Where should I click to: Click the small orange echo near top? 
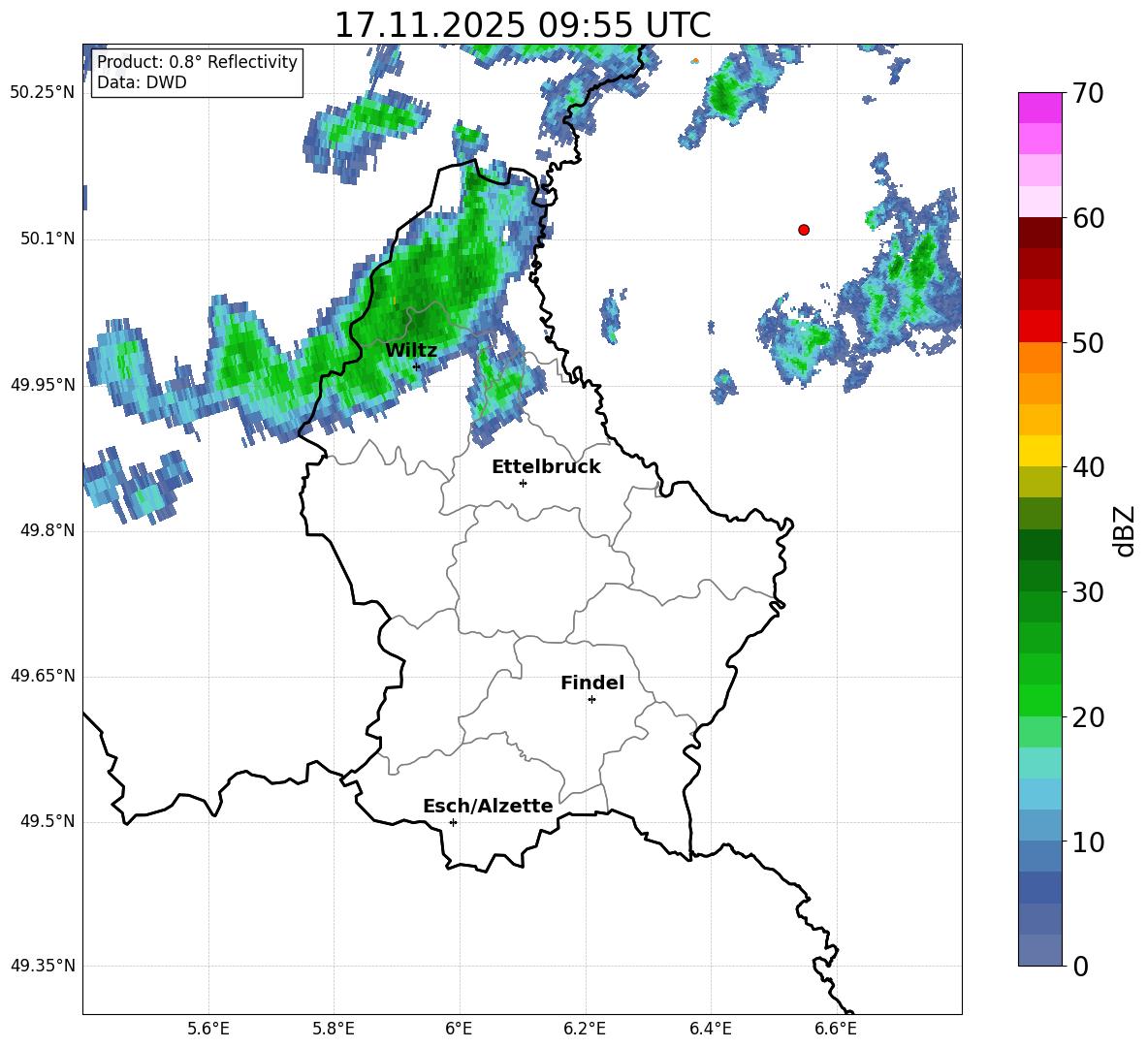pyautogui.click(x=695, y=61)
